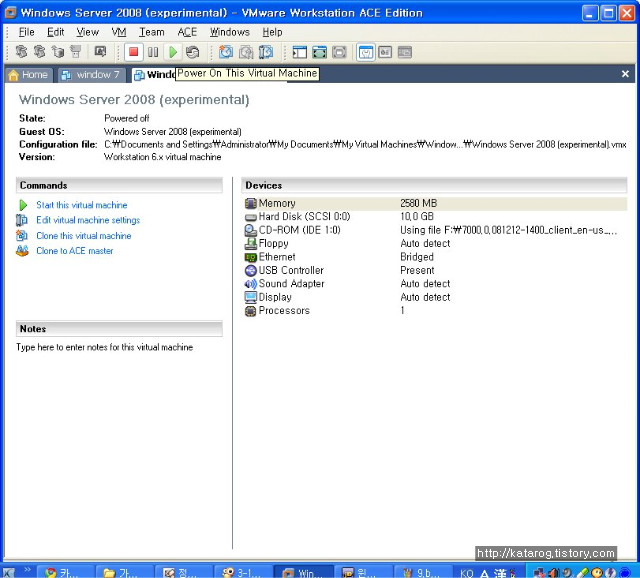Switch to the Home tab
This screenshot has height=578, width=640.
pyautogui.click(x=29, y=75)
